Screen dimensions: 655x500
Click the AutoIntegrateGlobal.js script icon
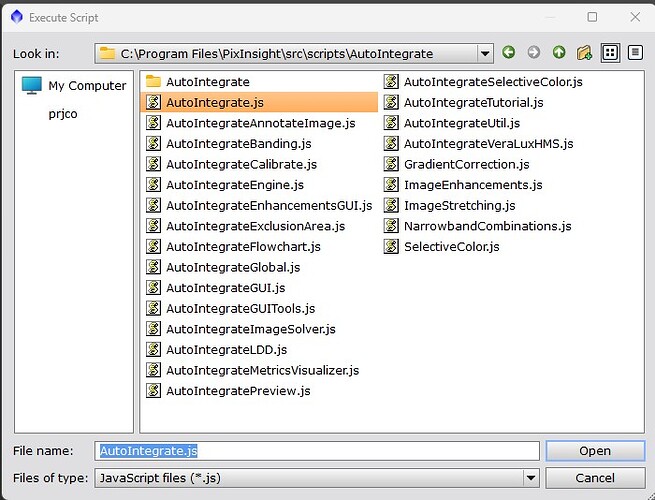click(x=153, y=267)
